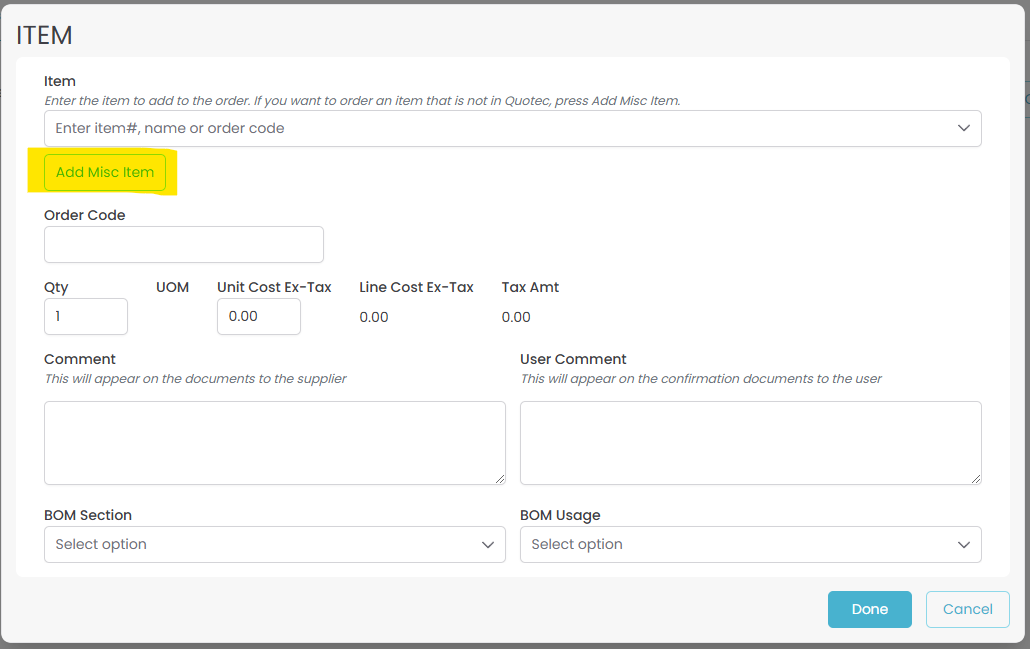Select the Unit Cost Ex-Tax input field

[x=258, y=316]
